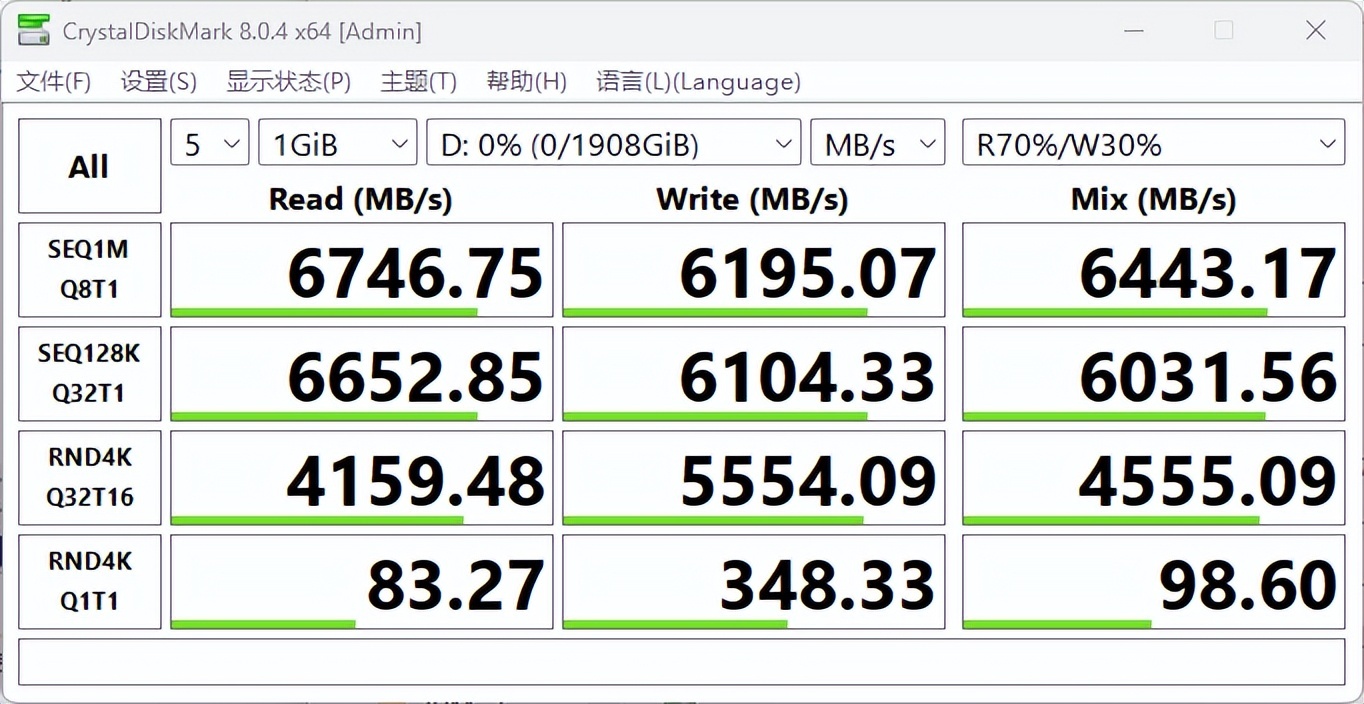
Task: Open the MB/s unit selector
Action: coord(877,145)
